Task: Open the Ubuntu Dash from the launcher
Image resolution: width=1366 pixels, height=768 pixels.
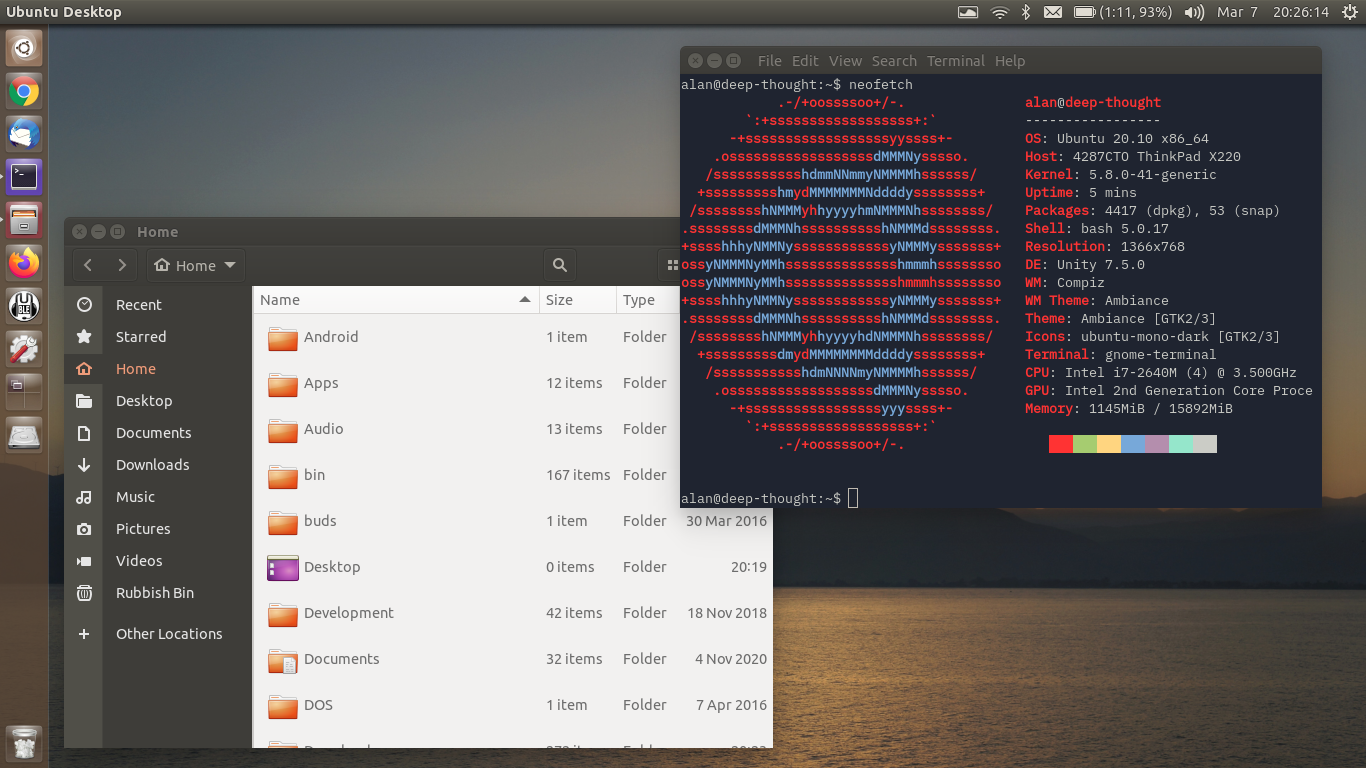Action: tap(24, 47)
